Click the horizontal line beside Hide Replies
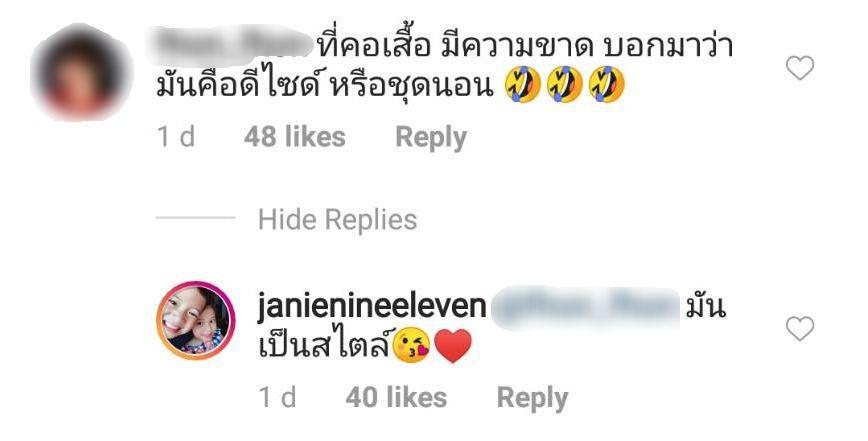This screenshot has height=441, width=868. (x=195, y=218)
